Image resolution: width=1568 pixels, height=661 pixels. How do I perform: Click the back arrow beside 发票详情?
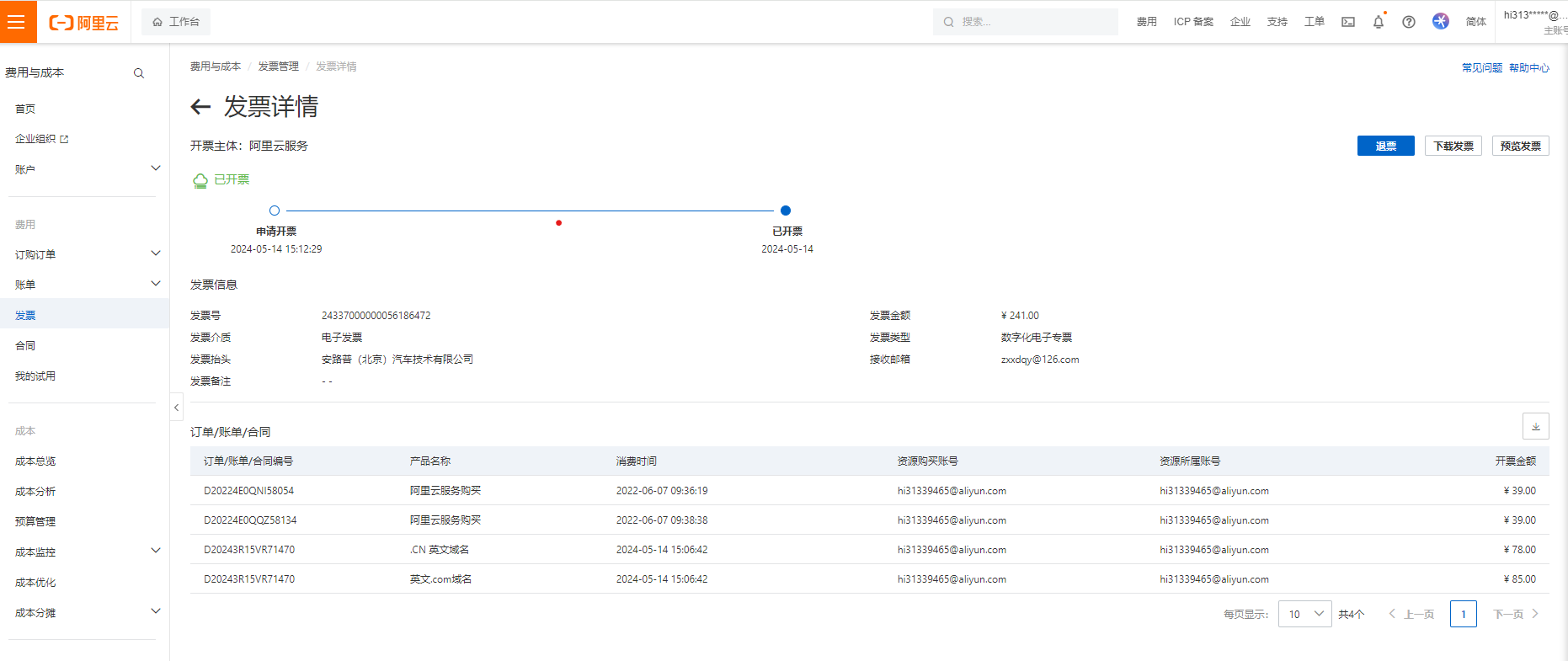pyautogui.click(x=200, y=107)
